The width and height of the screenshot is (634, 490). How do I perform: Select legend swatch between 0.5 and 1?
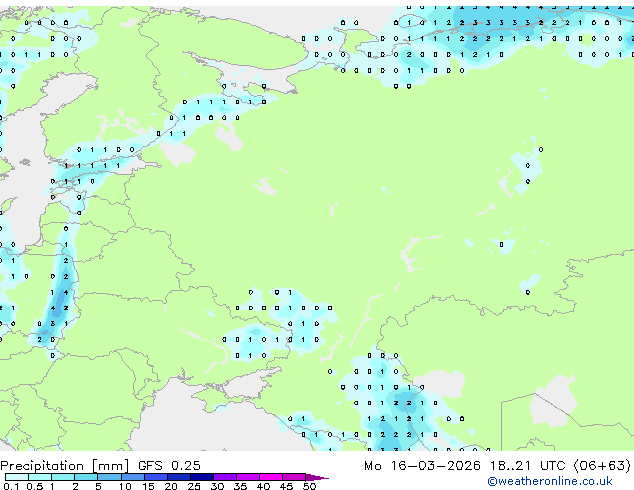click(x=40, y=477)
